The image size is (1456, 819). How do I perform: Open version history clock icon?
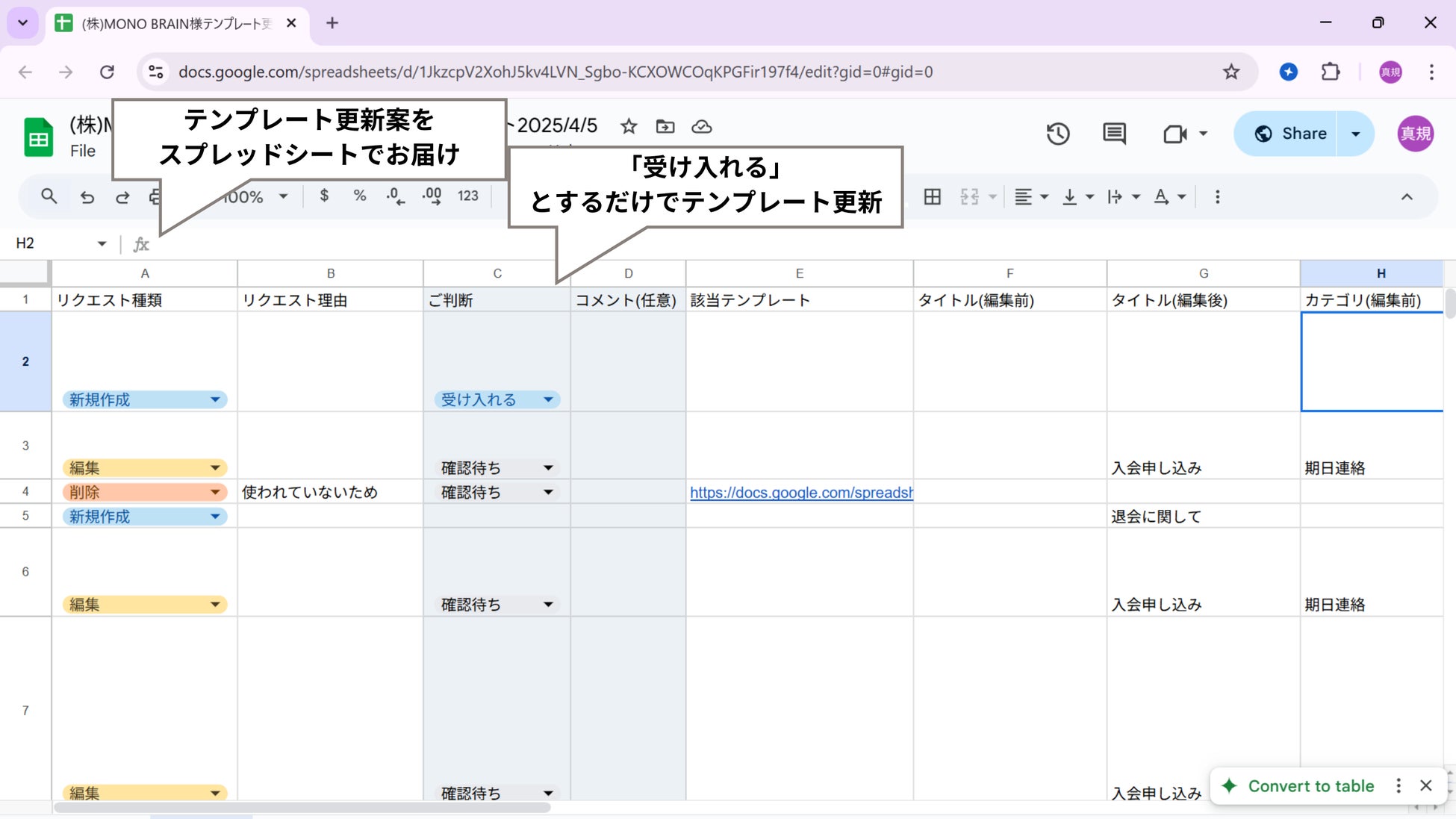pos(1057,134)
